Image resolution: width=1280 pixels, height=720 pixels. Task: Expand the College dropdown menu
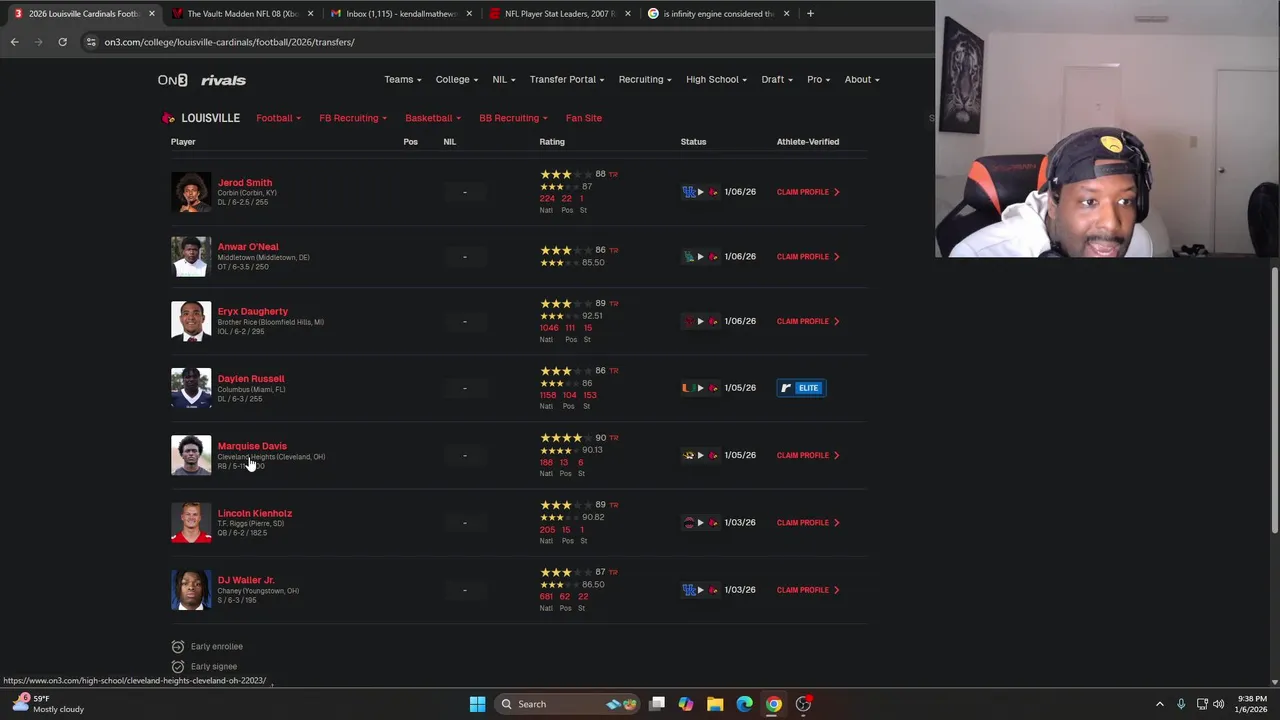pyautogui.click(x=456, y=80)
